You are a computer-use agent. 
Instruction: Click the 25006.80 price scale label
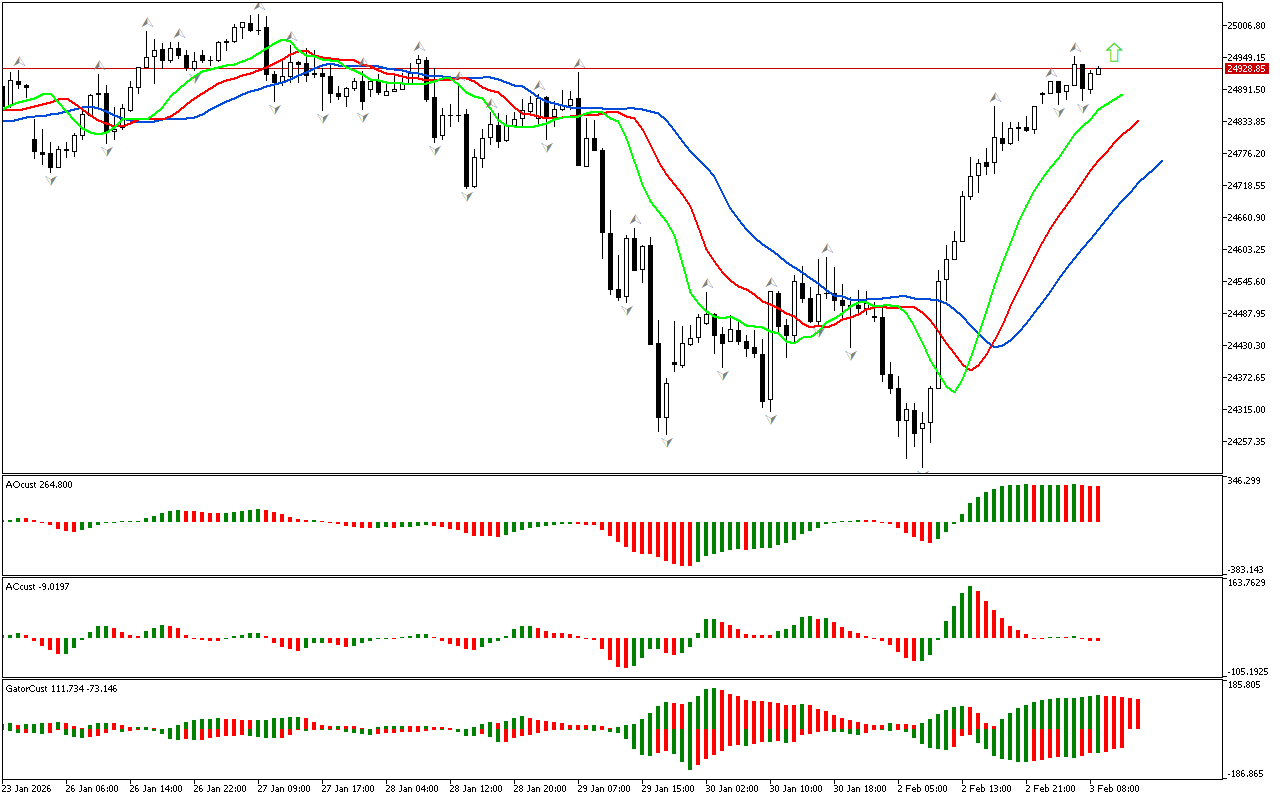point(1246,26)
